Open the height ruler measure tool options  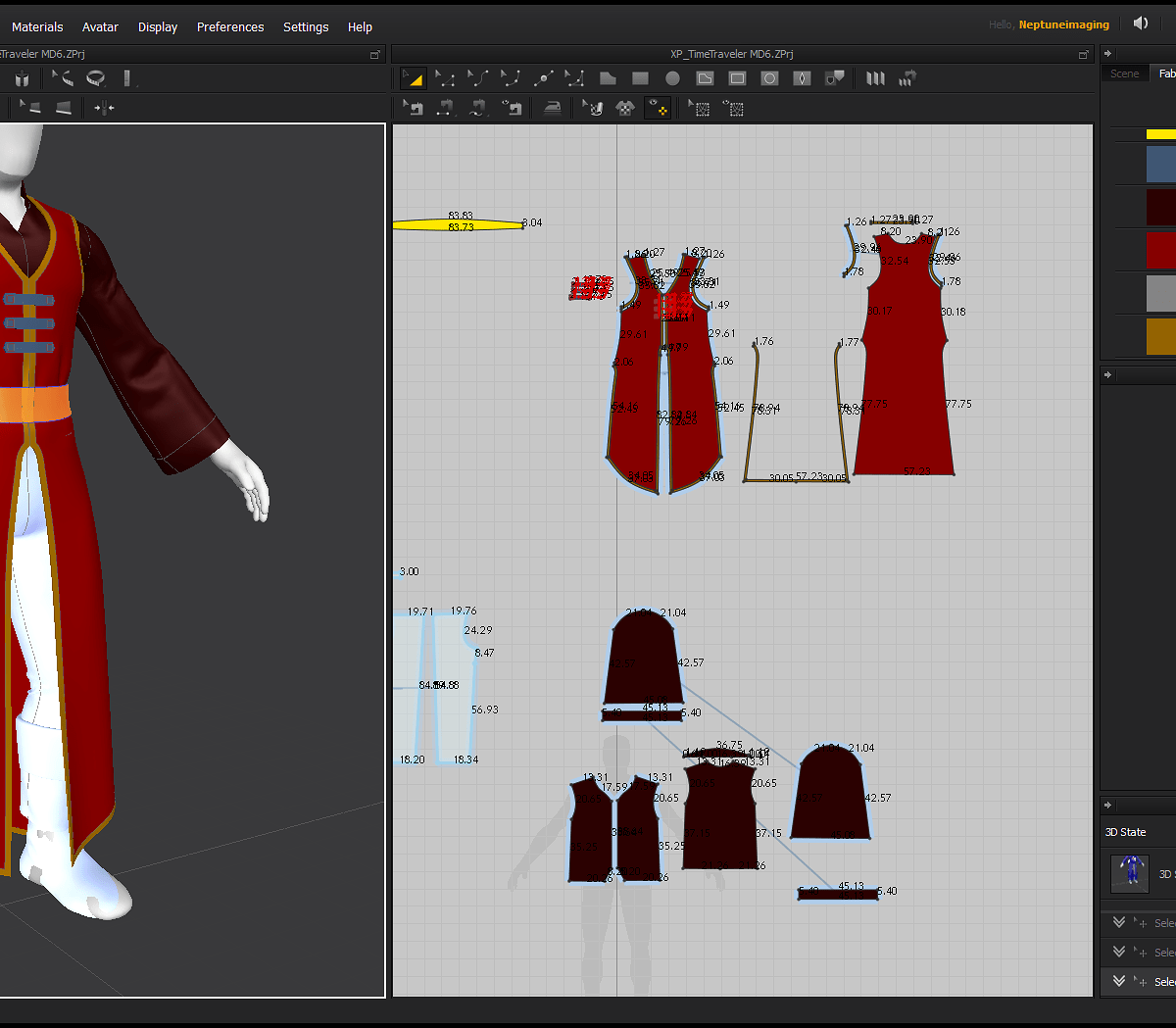pyautogui.click(x=129, y=78)
